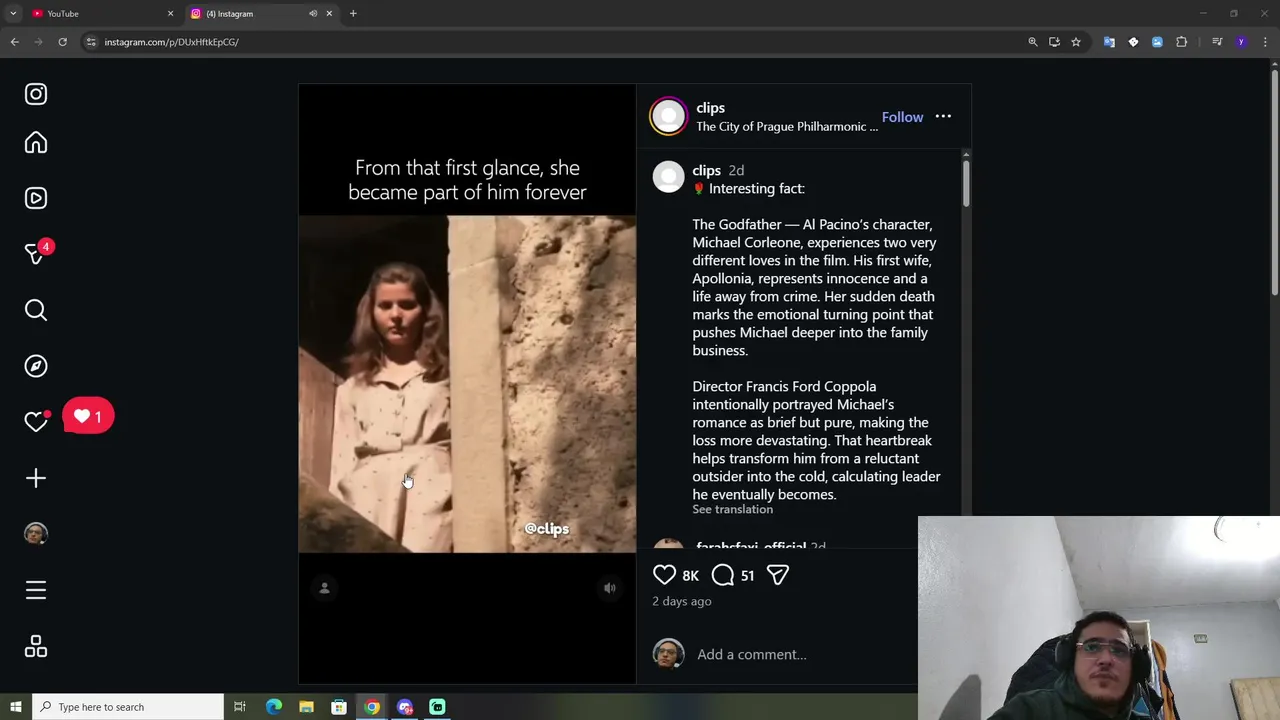Open Chrome three-dot menu

pos(1265,42)
